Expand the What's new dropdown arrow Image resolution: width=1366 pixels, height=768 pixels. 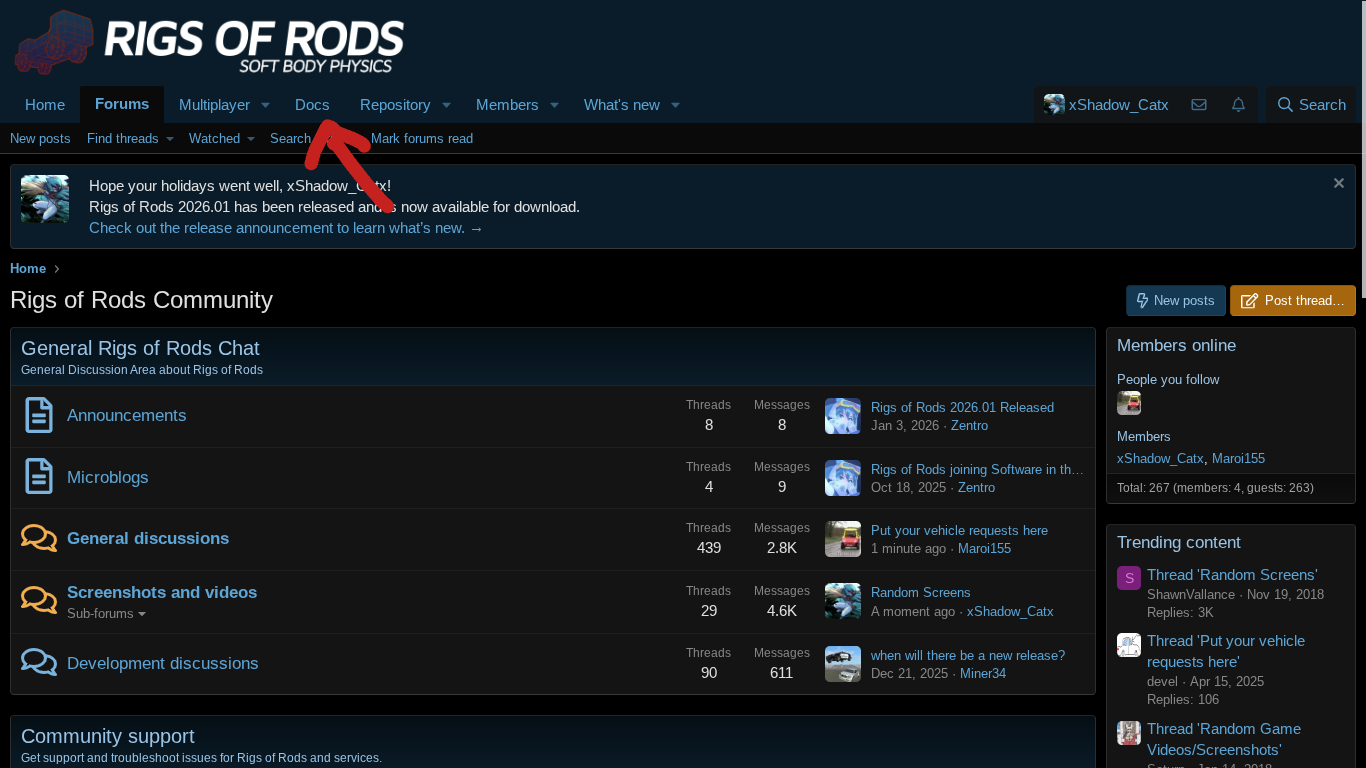[x=676, y=105]
